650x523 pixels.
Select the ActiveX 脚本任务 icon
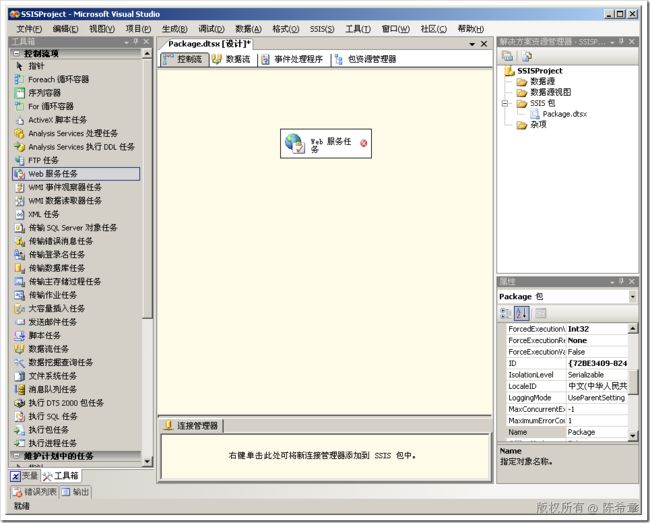[x=19, y=120]
